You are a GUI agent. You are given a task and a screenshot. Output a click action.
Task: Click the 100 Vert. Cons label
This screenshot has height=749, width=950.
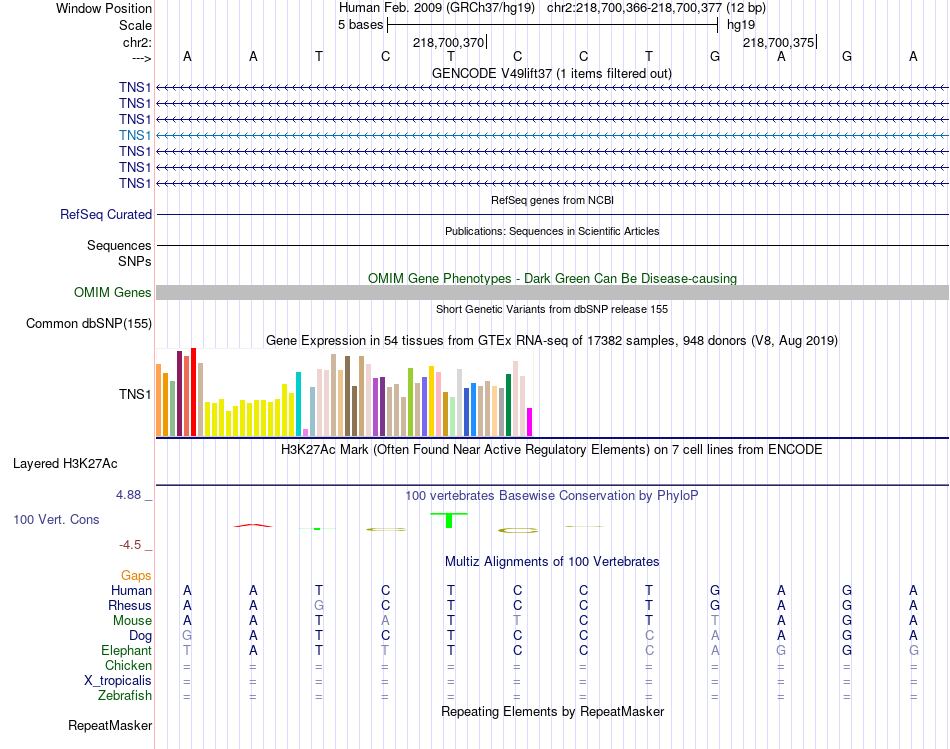56,519
